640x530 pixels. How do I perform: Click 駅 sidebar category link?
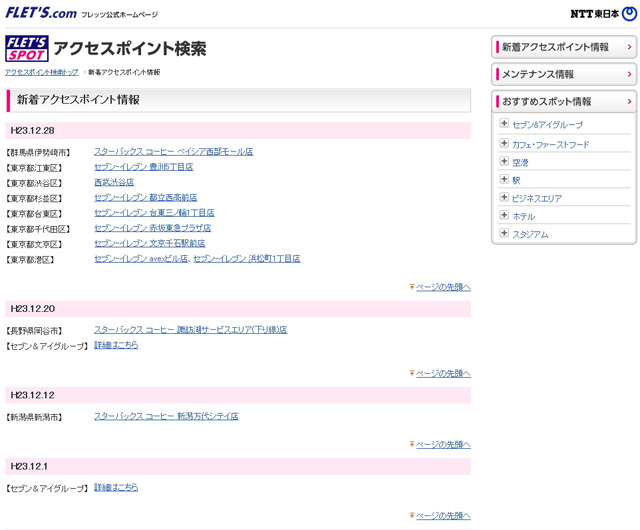coord(516,180)
